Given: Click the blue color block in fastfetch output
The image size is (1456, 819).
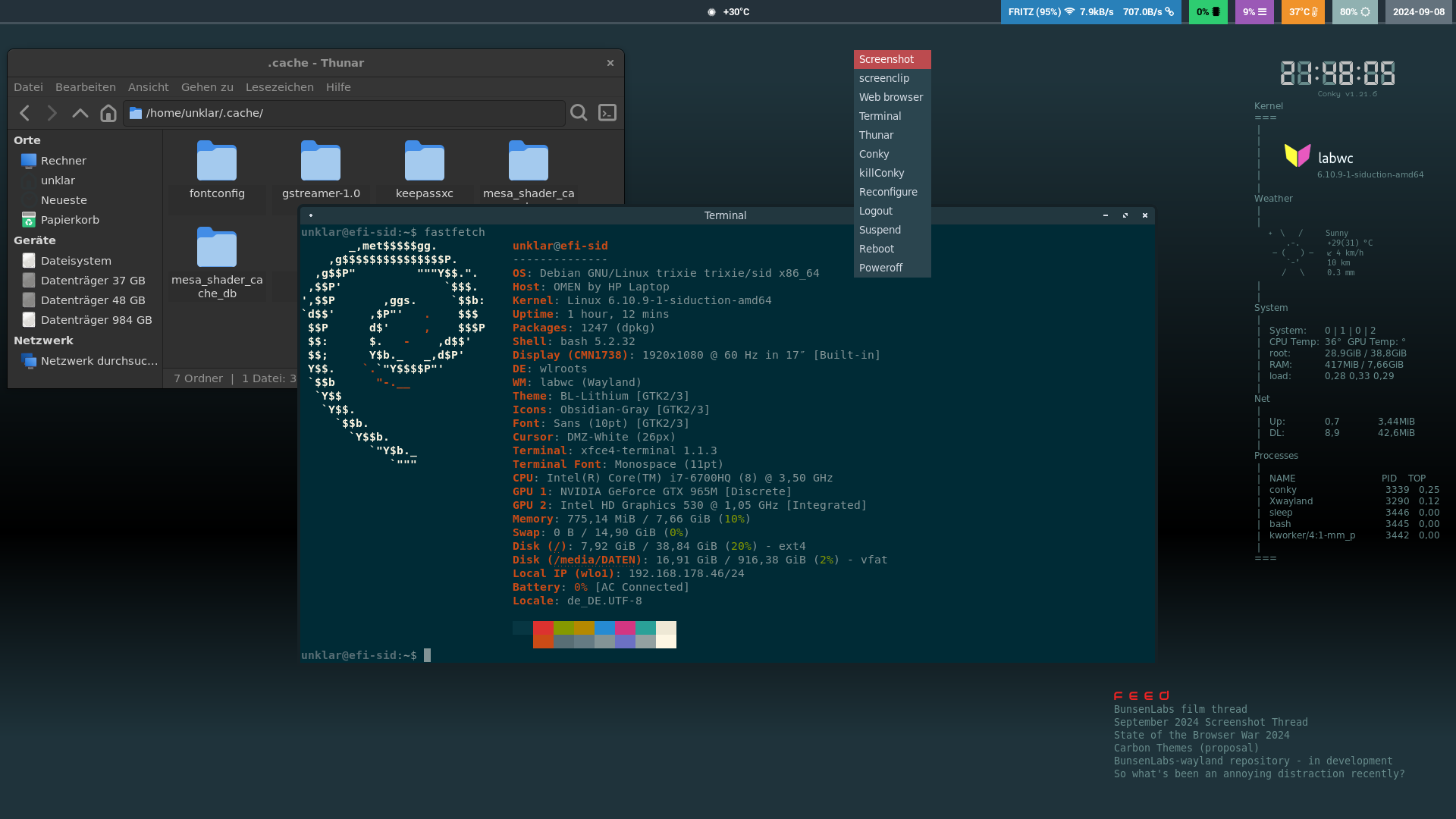Looking at the screenshot, I should 604,628.
